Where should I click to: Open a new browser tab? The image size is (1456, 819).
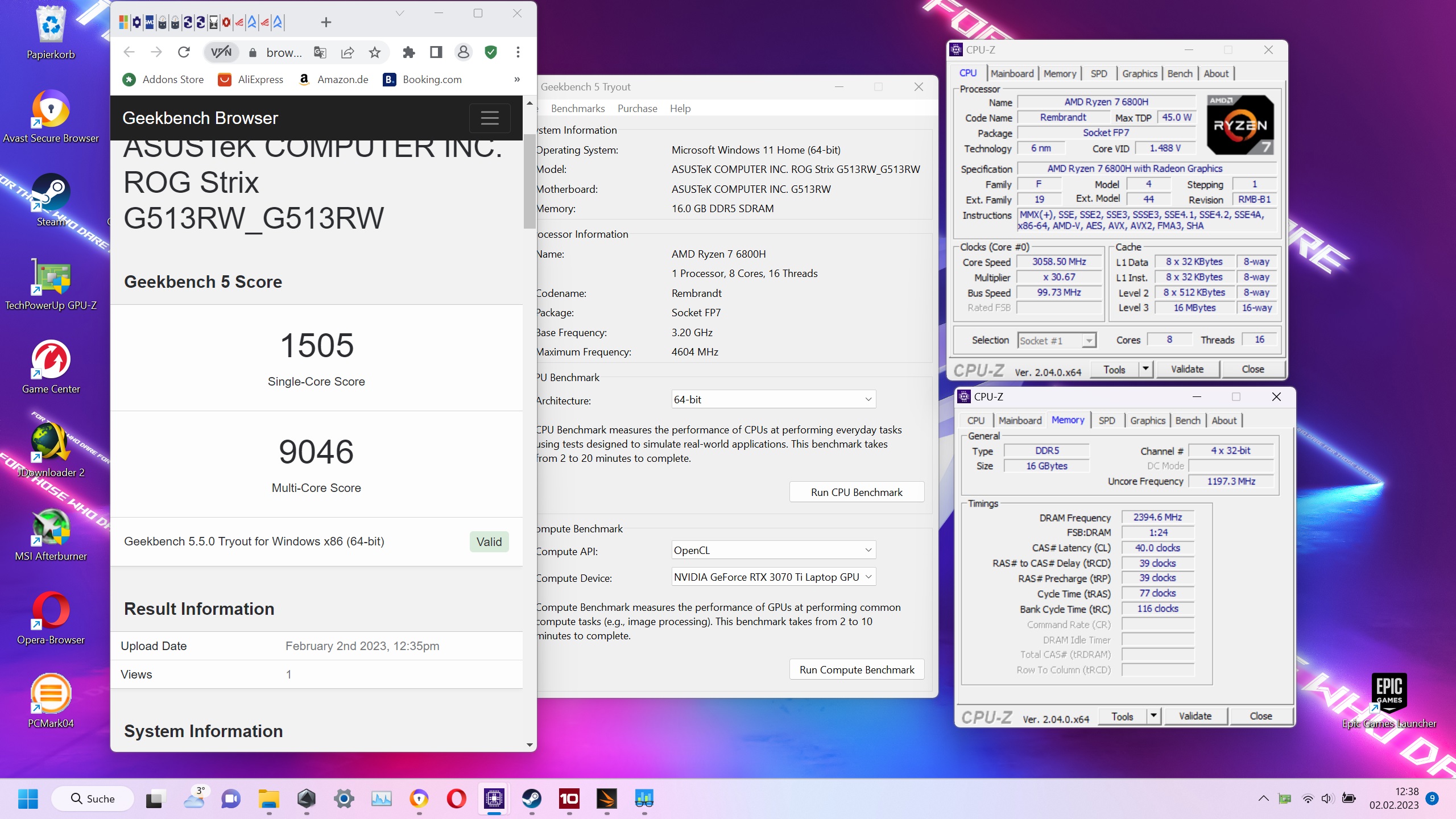pyautogui.click(x=326, y=22)
